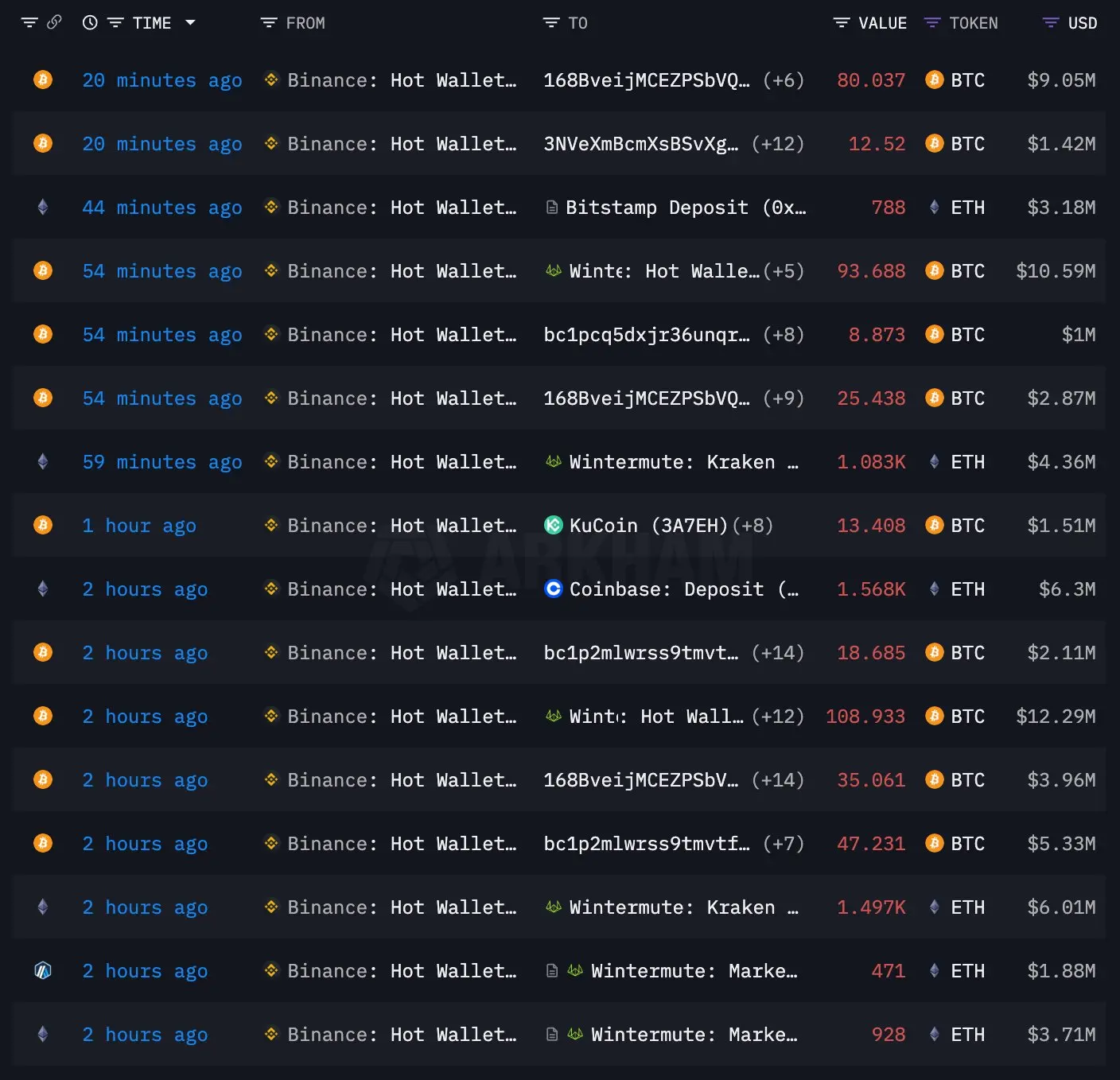This screenshot has width=1120, height=1080.
Task: Open the KuCoin (3A7EH) entity link
Action: (649, 526)
